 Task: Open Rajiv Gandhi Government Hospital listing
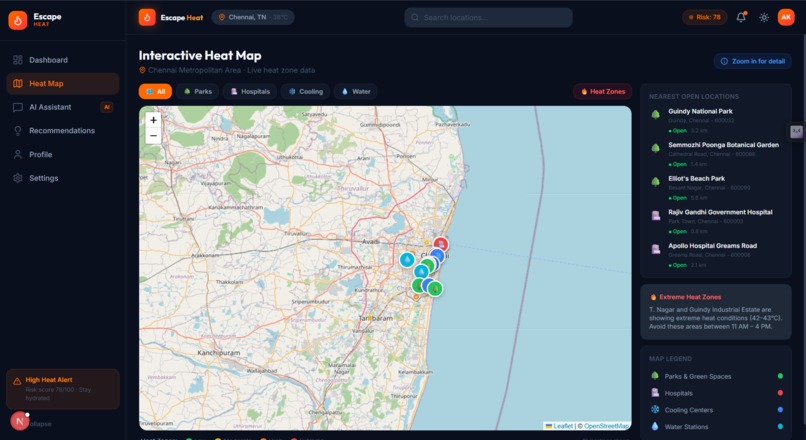point(716,222)
